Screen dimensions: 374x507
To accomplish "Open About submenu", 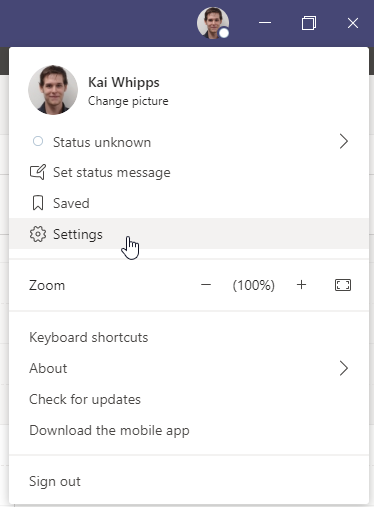I will (189, 368).
